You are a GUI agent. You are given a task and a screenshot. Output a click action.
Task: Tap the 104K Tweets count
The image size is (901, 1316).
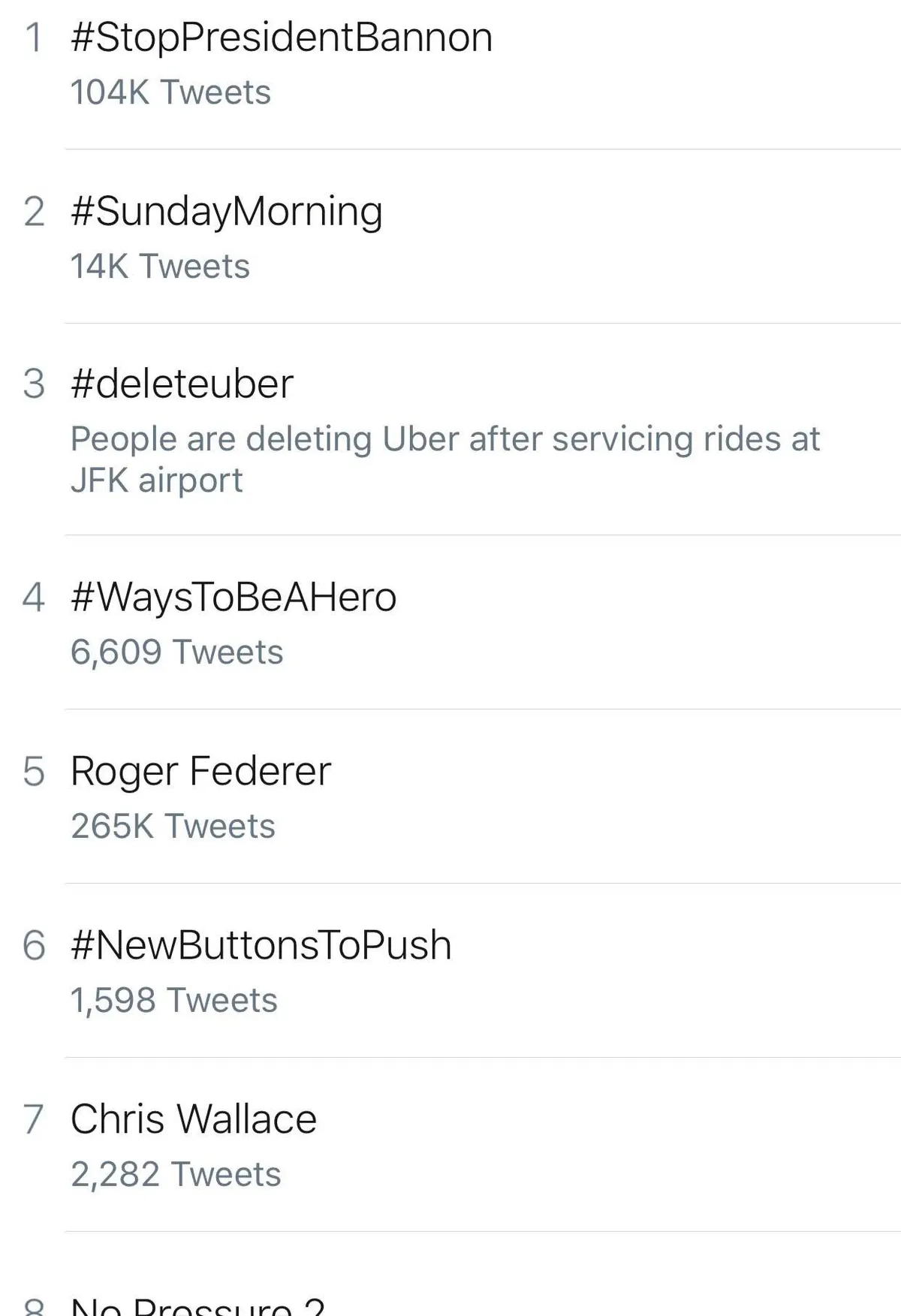pos(170,92)
